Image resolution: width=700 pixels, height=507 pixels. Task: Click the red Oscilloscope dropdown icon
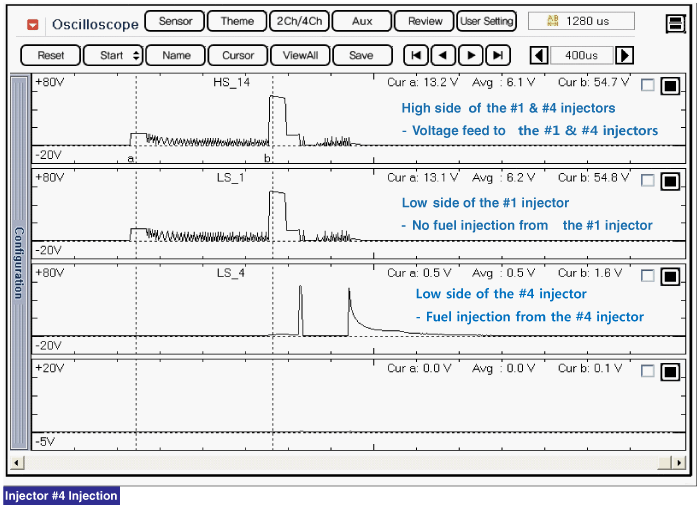pos(33,23)
